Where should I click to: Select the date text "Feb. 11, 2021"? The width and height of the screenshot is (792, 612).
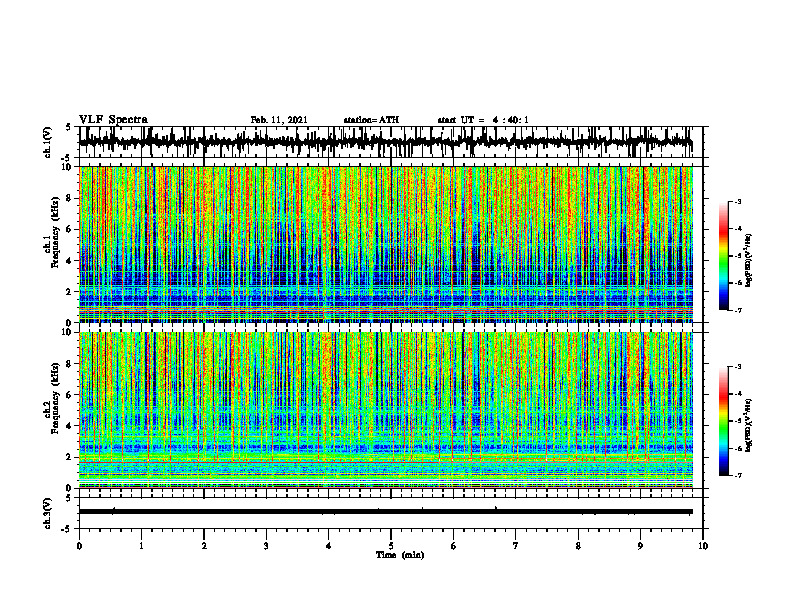tap(279, 120)
